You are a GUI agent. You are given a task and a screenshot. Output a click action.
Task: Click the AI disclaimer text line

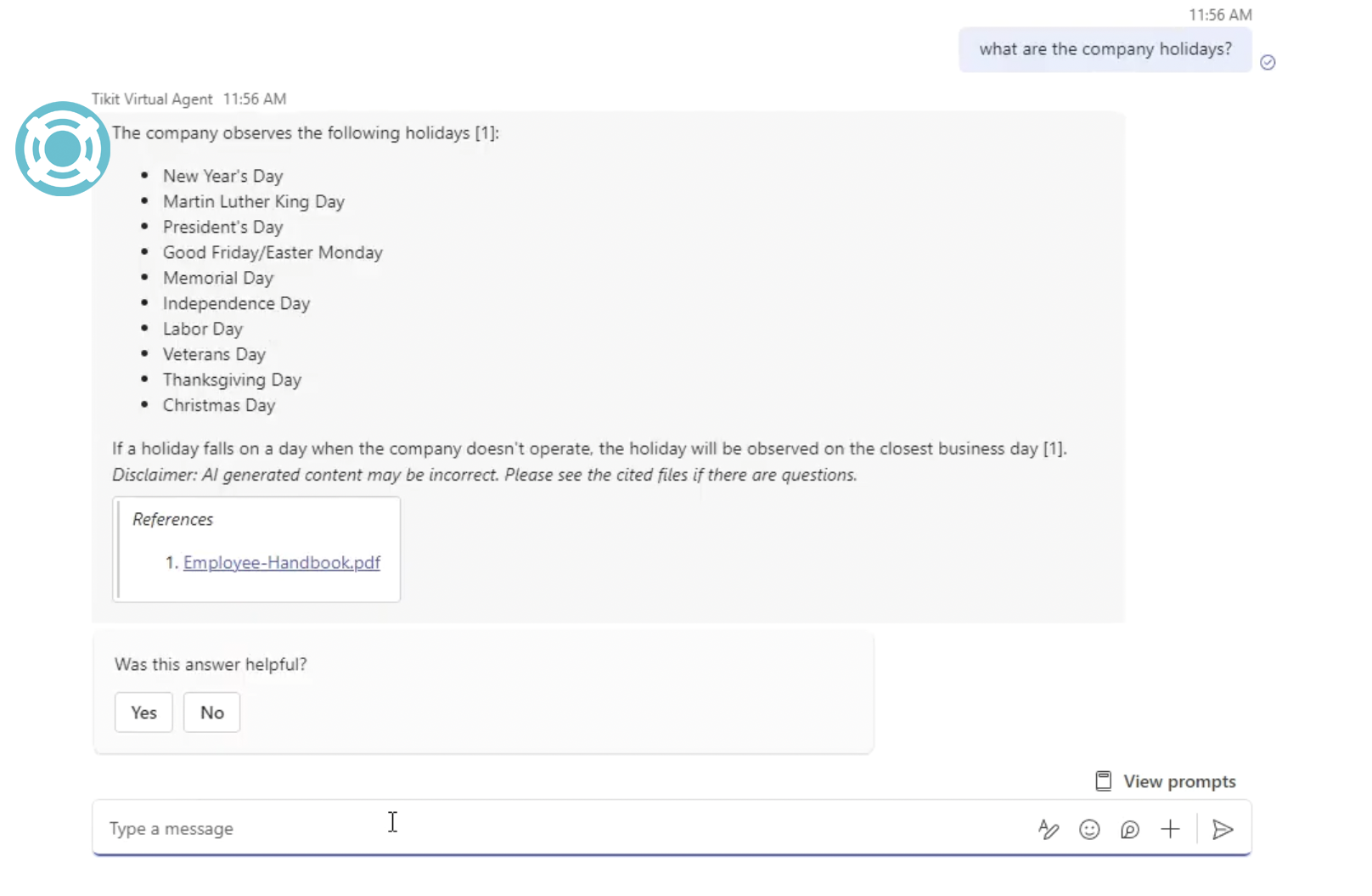(x=484, y=475)
